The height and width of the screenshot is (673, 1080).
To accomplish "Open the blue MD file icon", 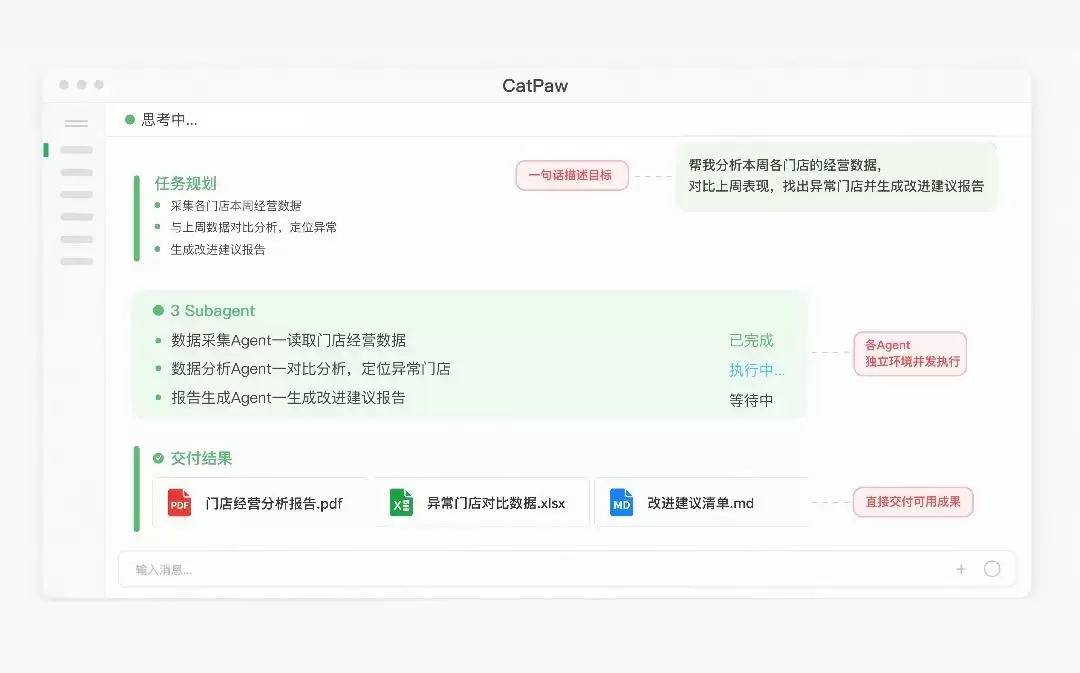I will [x=621, y=503].
